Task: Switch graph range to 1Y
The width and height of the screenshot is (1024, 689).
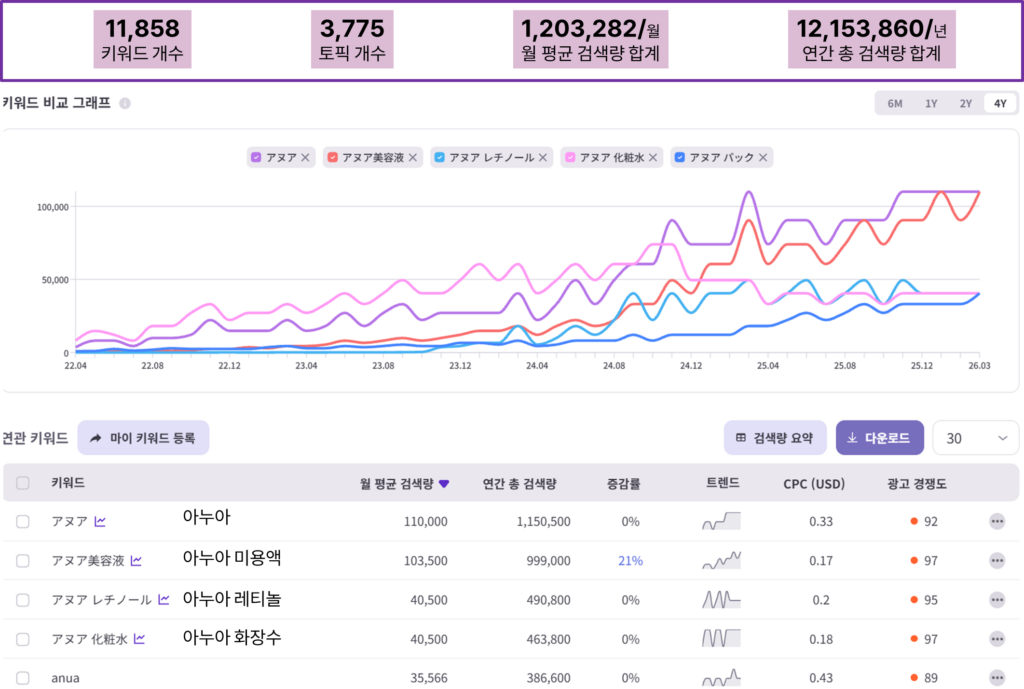Action: (x=931, y=103)
